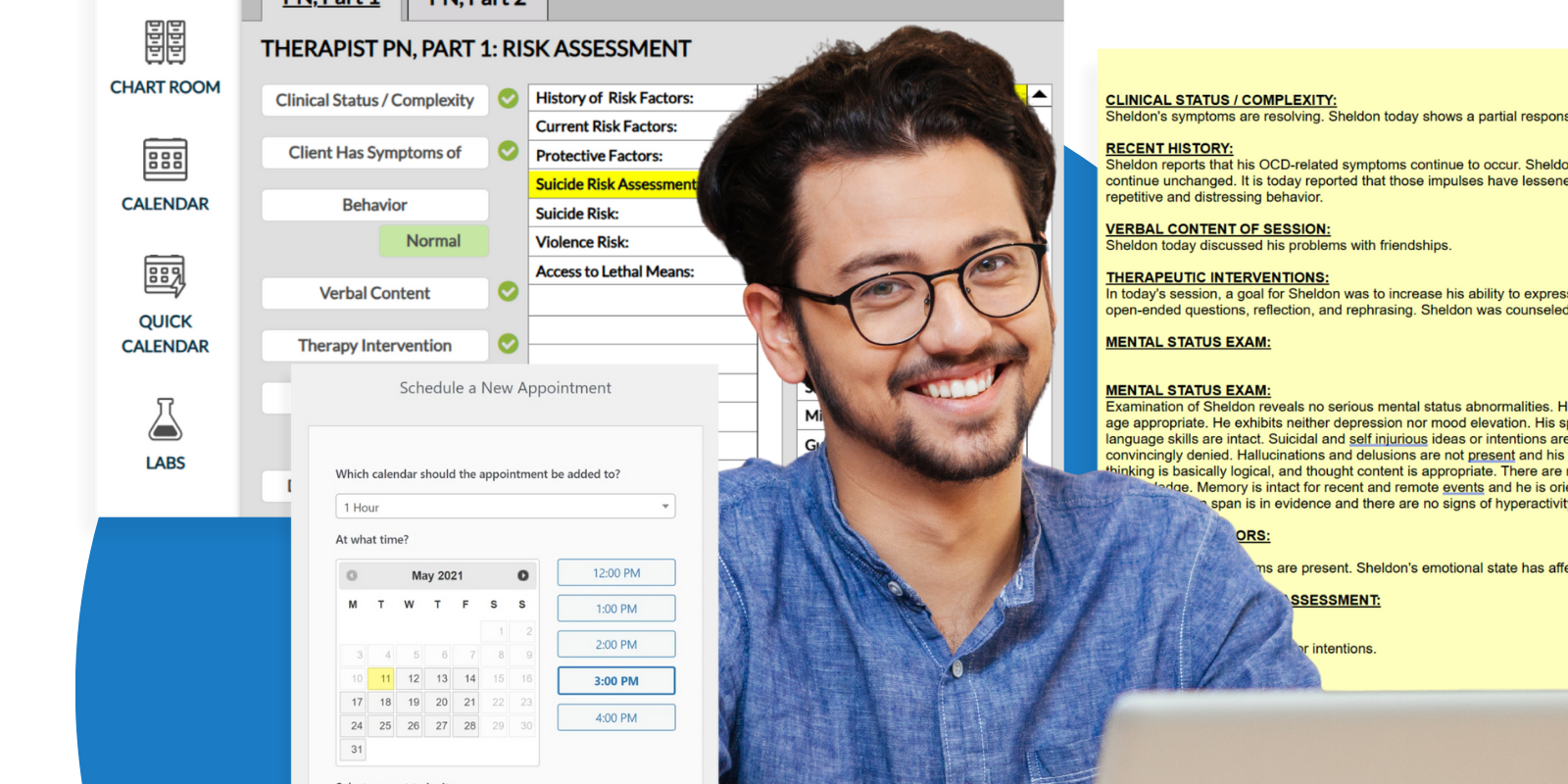Click green check next to Verbal Content
Viewport: 1568px width, 784px height.
click(508, 291)
